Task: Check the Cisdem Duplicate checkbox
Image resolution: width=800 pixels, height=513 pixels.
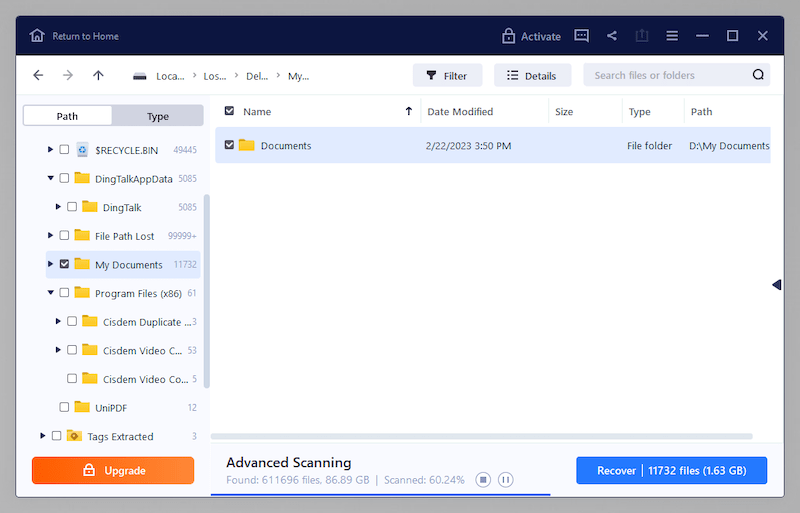Action: tap(72, 321)
